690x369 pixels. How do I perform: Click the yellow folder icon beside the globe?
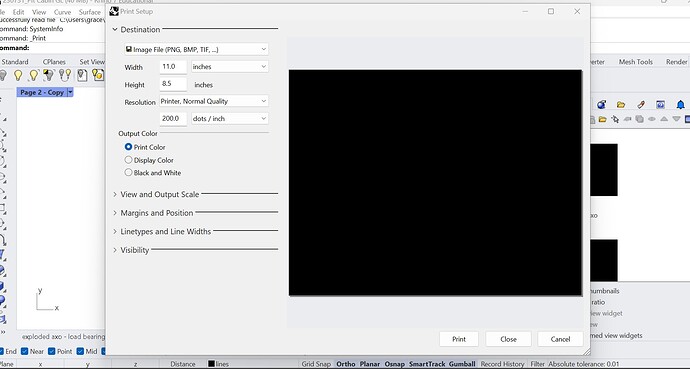[621, 104]
